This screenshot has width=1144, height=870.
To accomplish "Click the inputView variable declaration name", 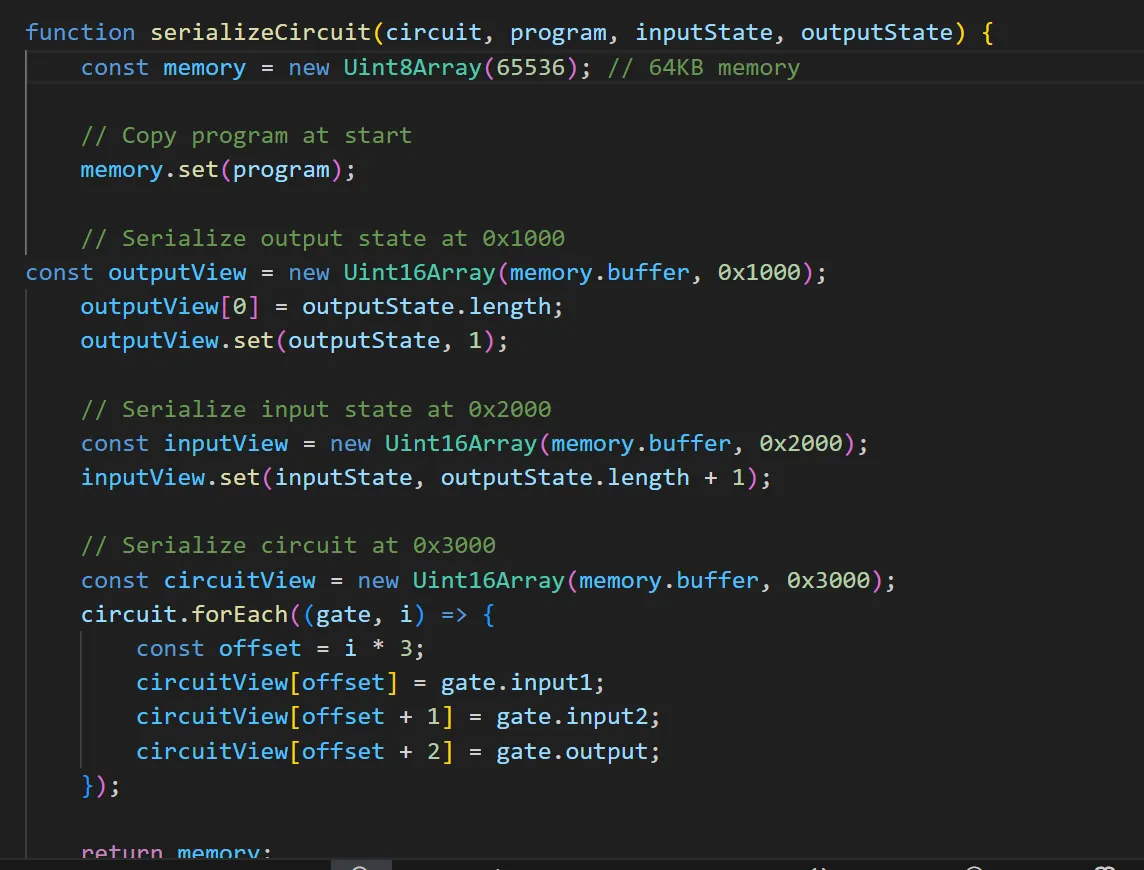I will 226,444.
